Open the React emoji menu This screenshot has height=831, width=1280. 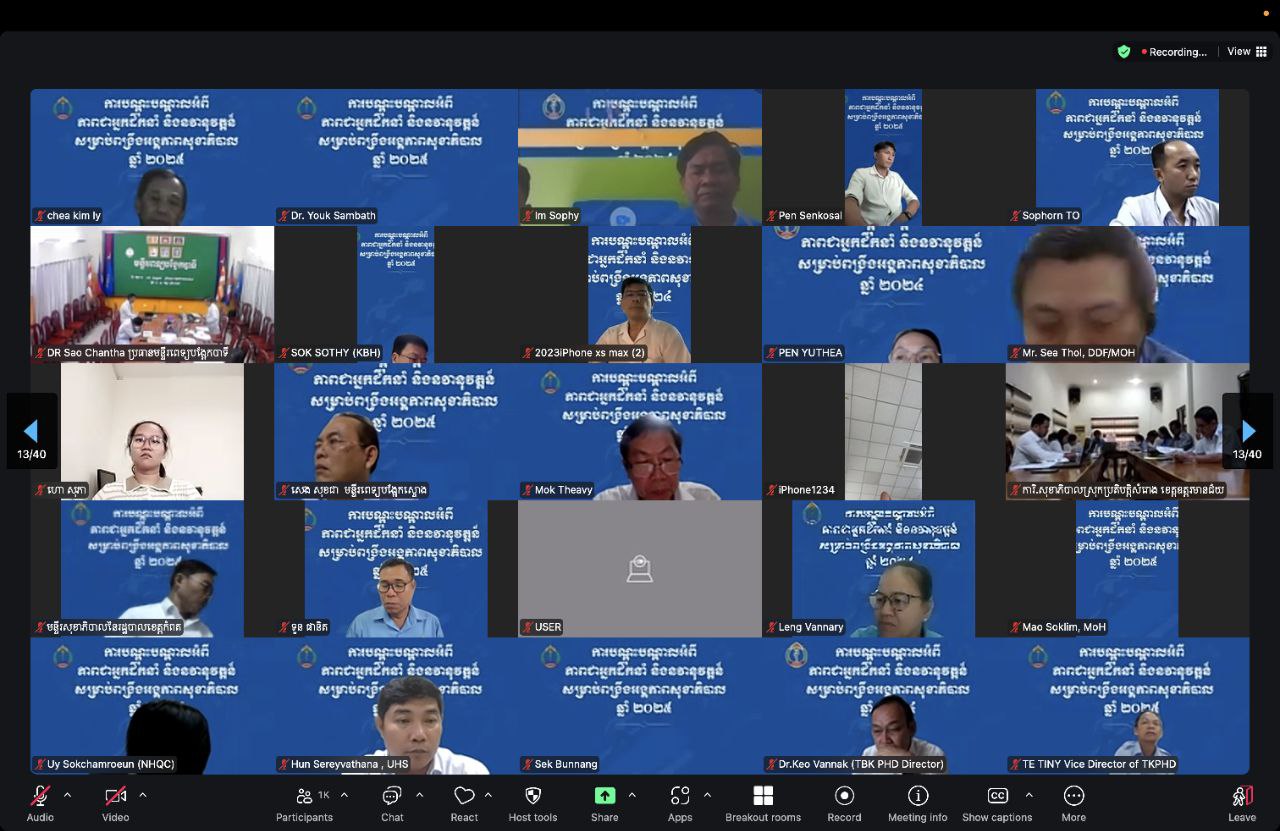click(x=464, y=803)
